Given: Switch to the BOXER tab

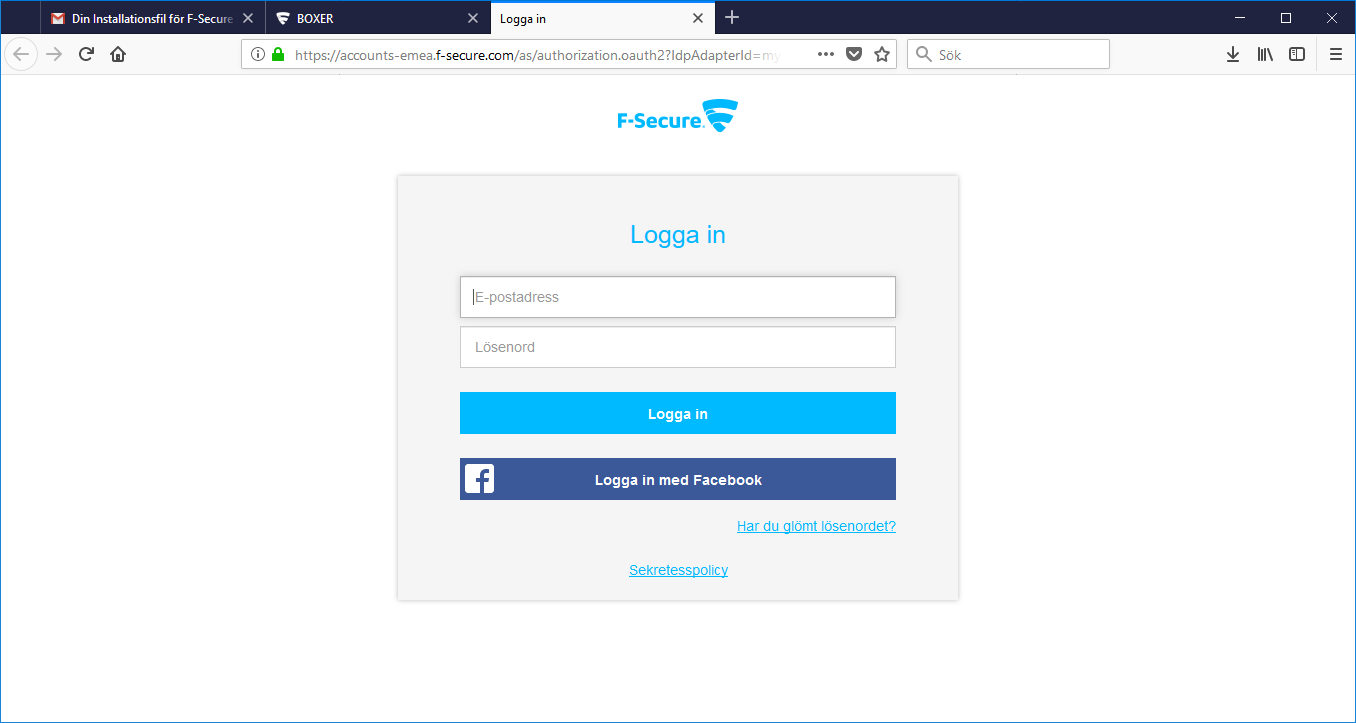Looking at the screenshot, I should coord(366,18).
